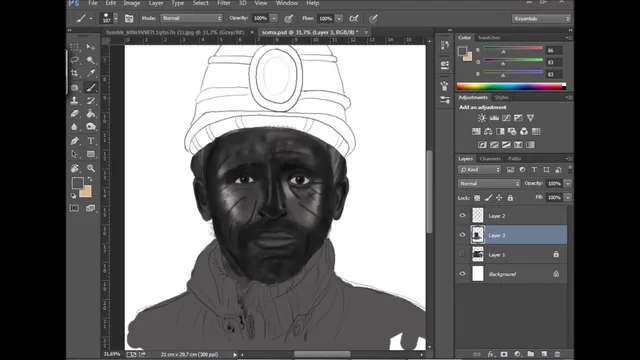Toggle lock position

tap(499, 198)
